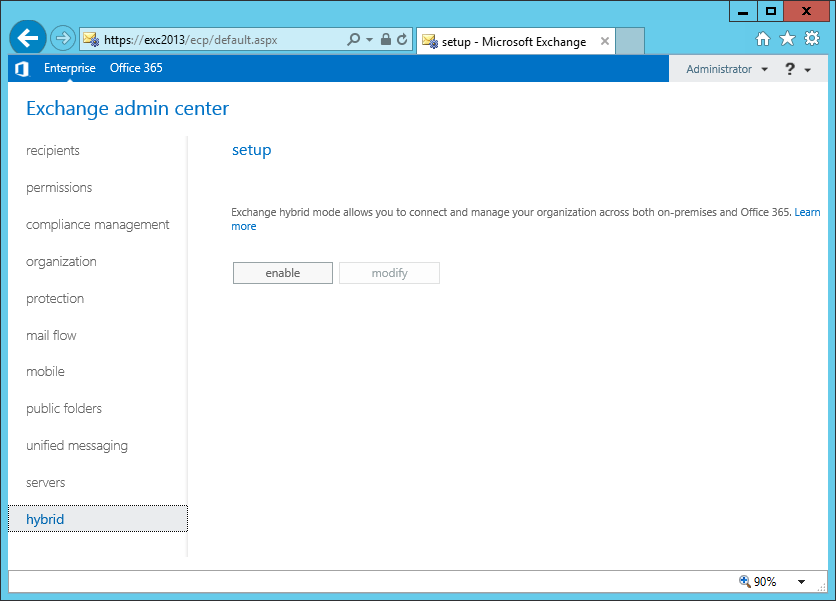Open browser Tools gear icon
Screen dimensions: 836x601
(811, 38)
